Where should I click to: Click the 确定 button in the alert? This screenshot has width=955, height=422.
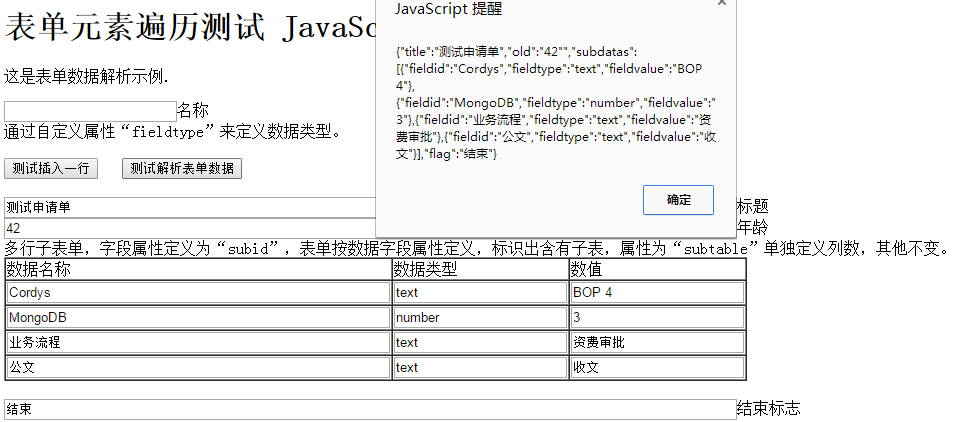tap(678, 200)
